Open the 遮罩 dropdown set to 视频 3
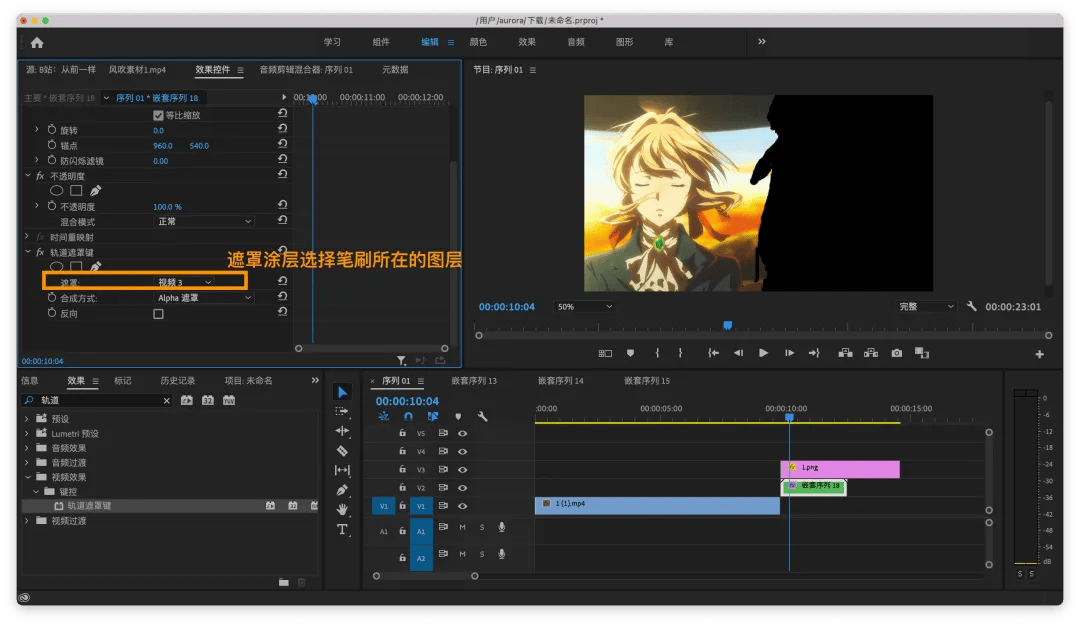 click(184, 283)
